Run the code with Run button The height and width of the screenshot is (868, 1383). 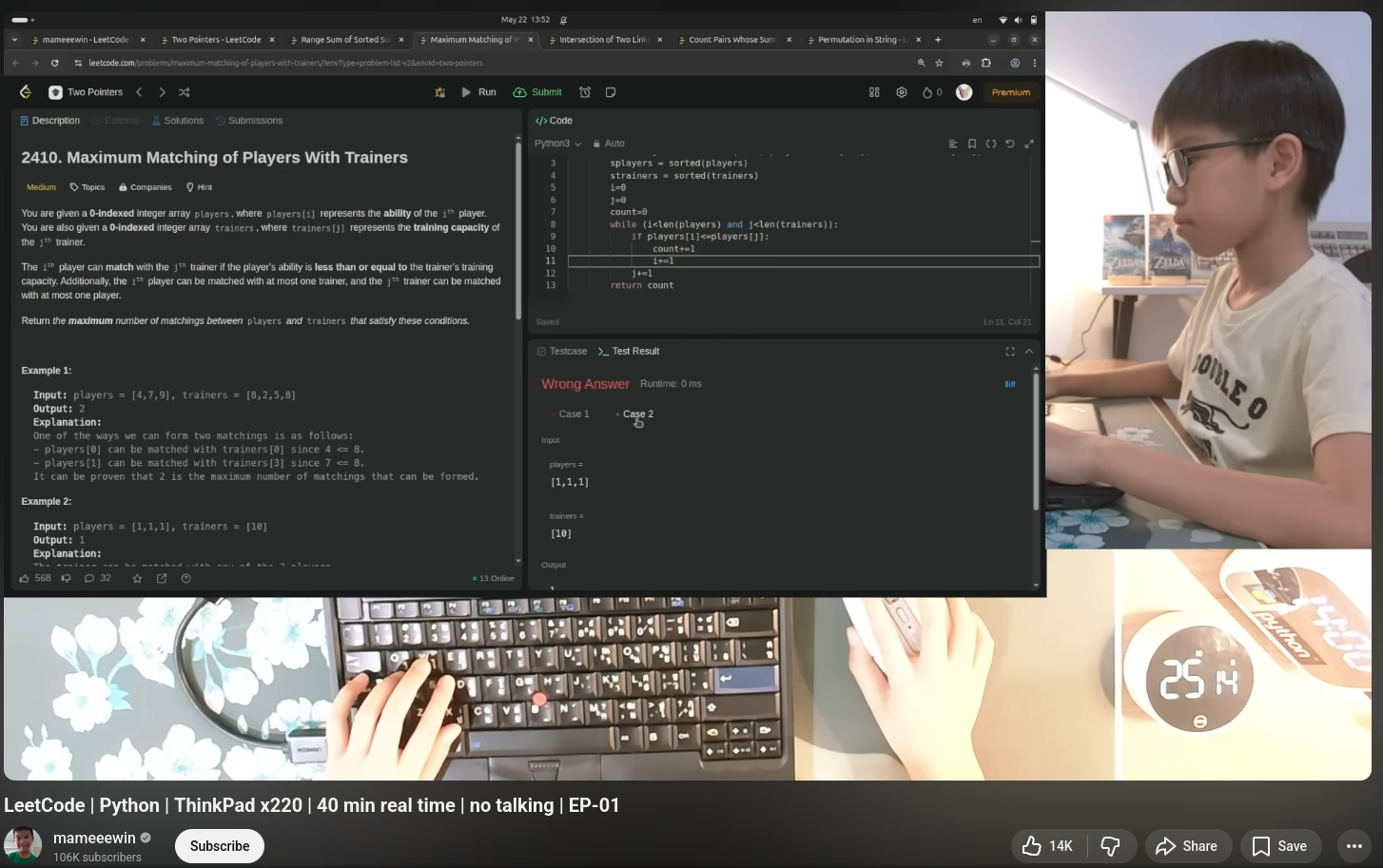478,92
